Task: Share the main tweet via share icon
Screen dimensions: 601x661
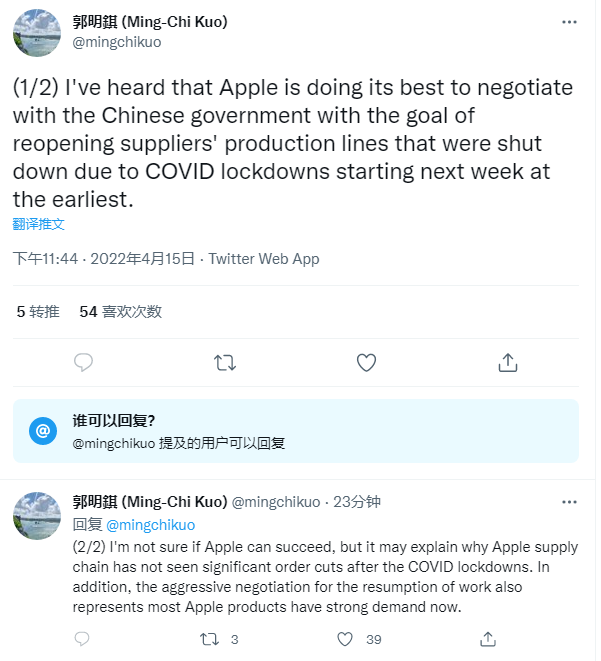Action: (x=507, y=362)
